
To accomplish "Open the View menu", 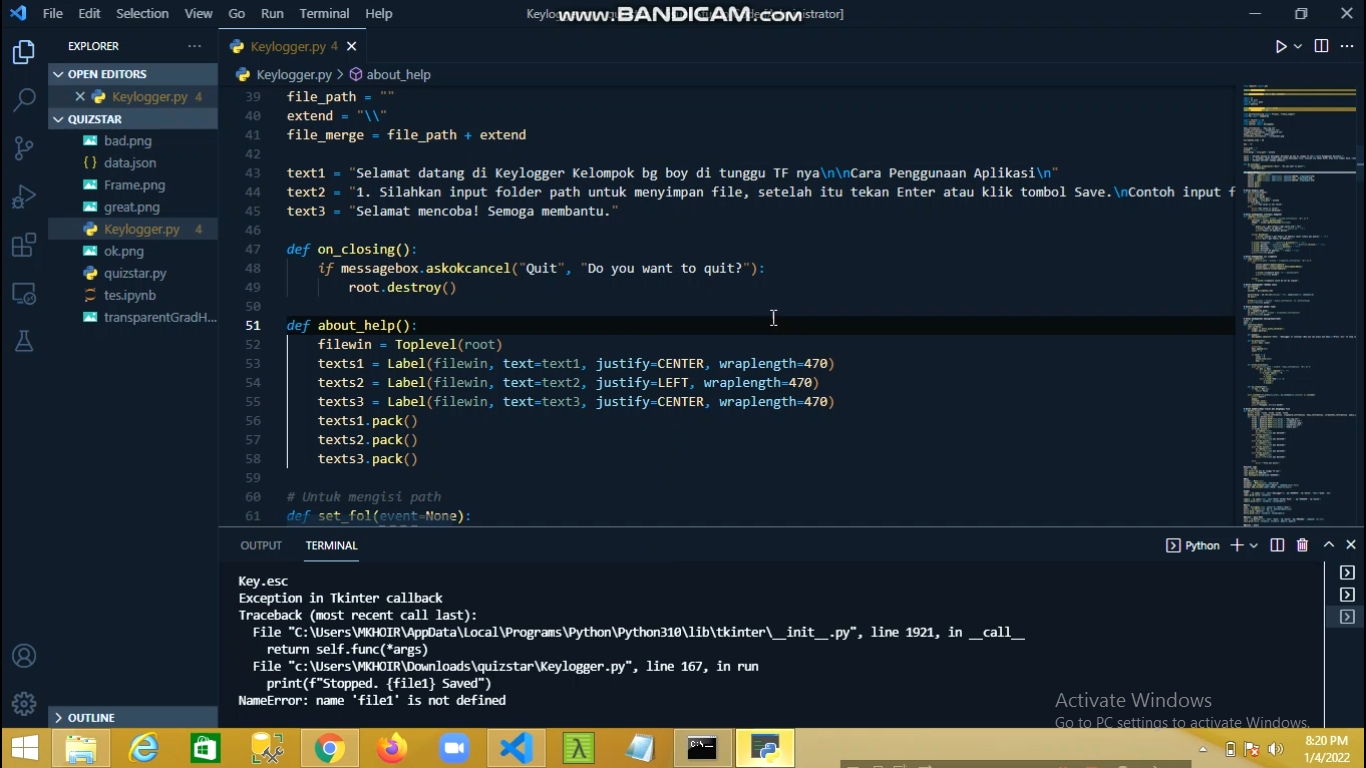I will pyautogui.click(x=198, y=13).
